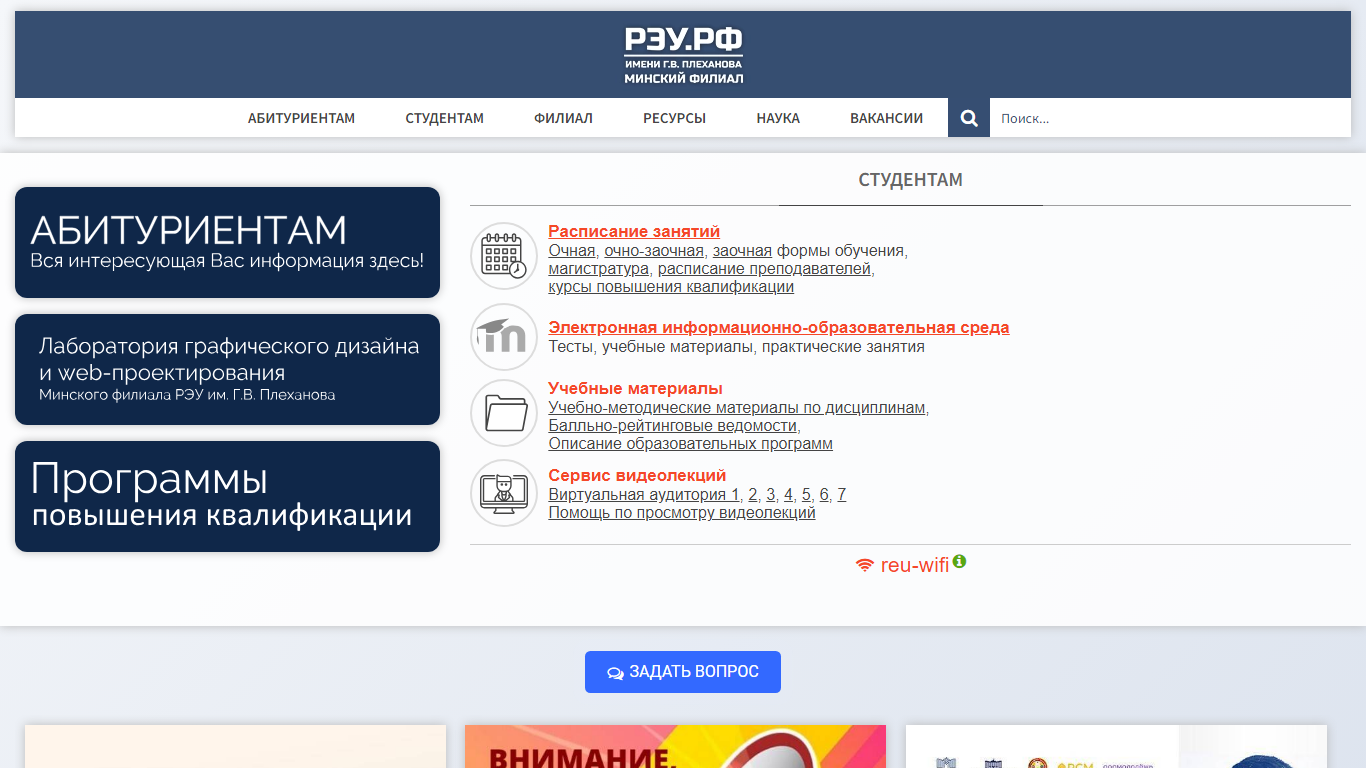
Task: Click the СТУДЕНТАМ section heading
Action: pos(911,180)
